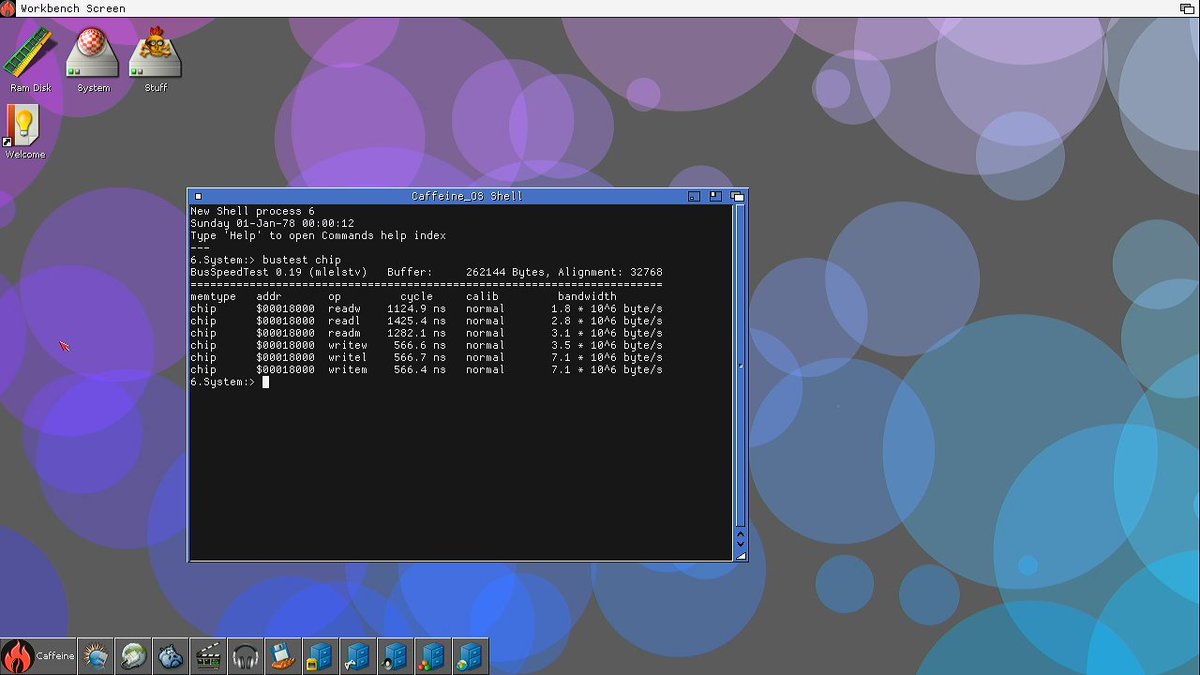This screenshot has width=1200, height=675.
Task: Launch the floppy disk dock icon
Action: click(x=283, y=656)
